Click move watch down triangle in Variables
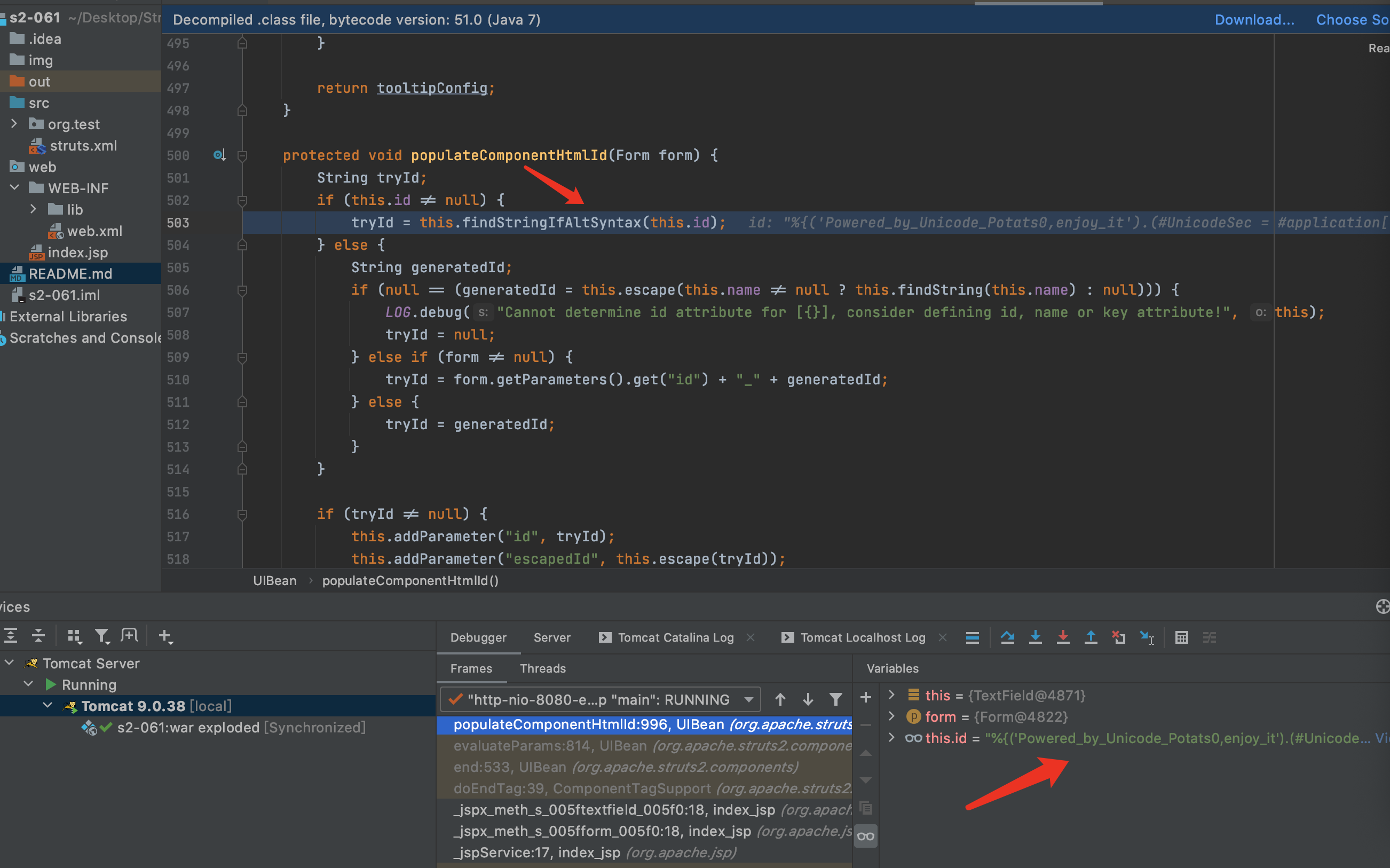 point(866,780)
